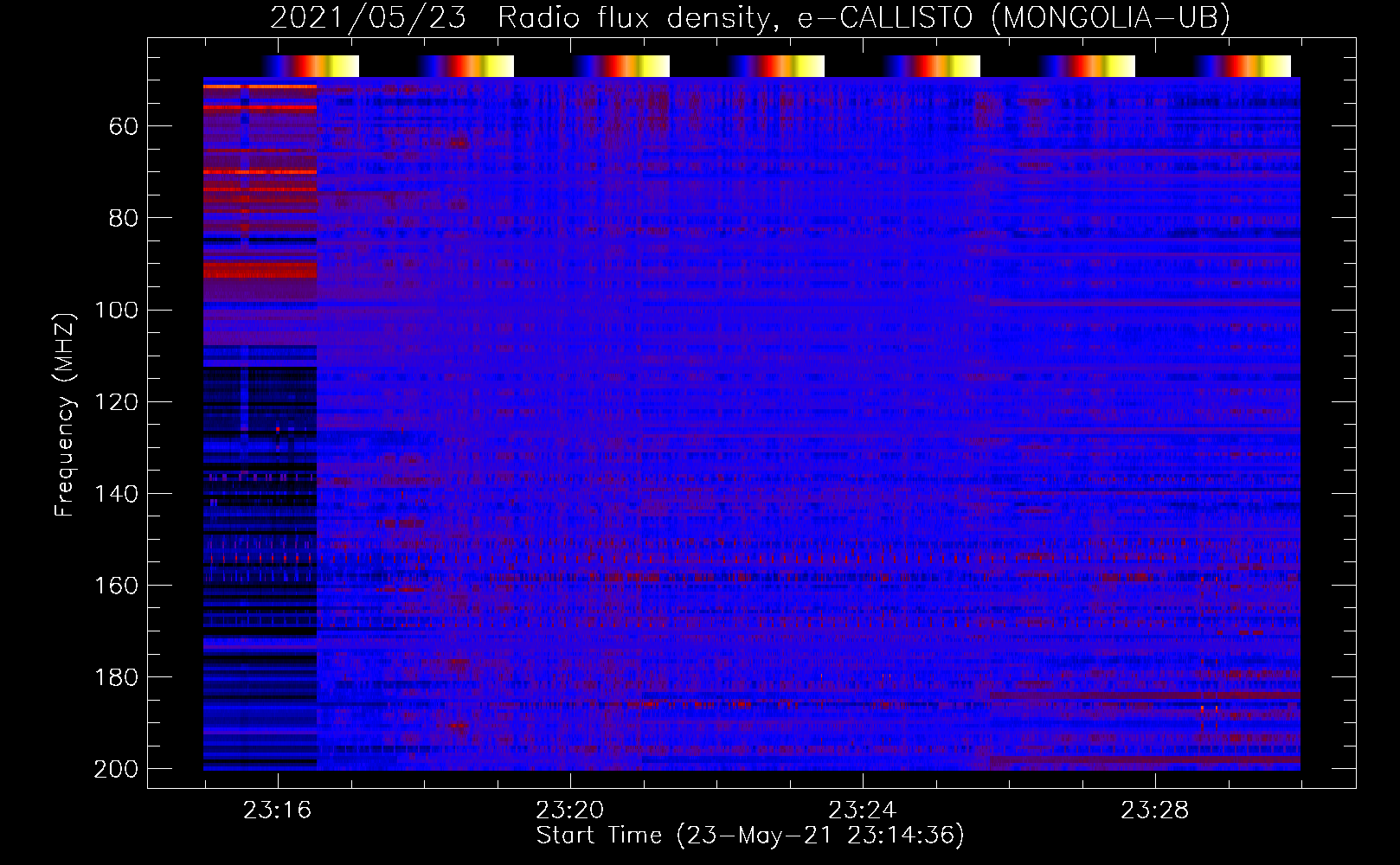Screen dimensions: 1400x865
Task: Click the 23:24 time tick label
Action: pos(862,811)
